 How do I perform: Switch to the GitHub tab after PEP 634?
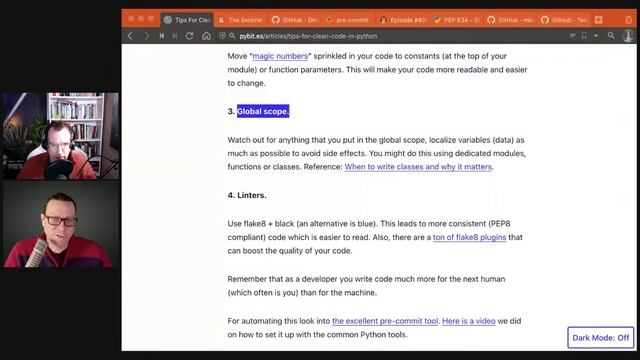[510, 20]
